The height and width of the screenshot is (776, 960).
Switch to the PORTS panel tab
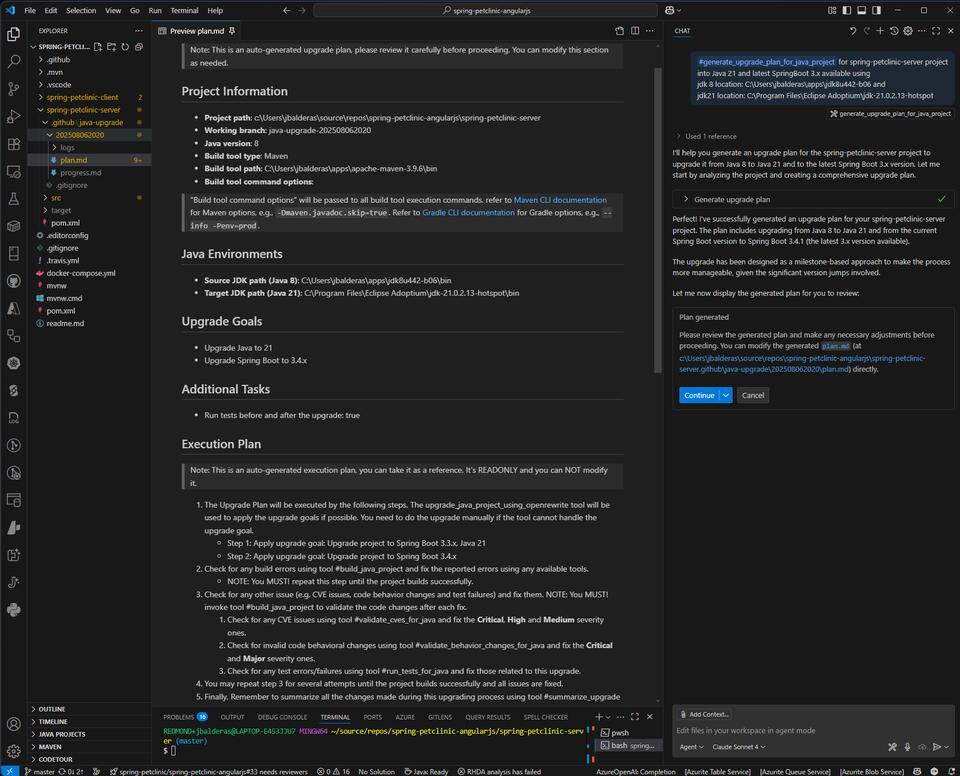click(372, 717)
